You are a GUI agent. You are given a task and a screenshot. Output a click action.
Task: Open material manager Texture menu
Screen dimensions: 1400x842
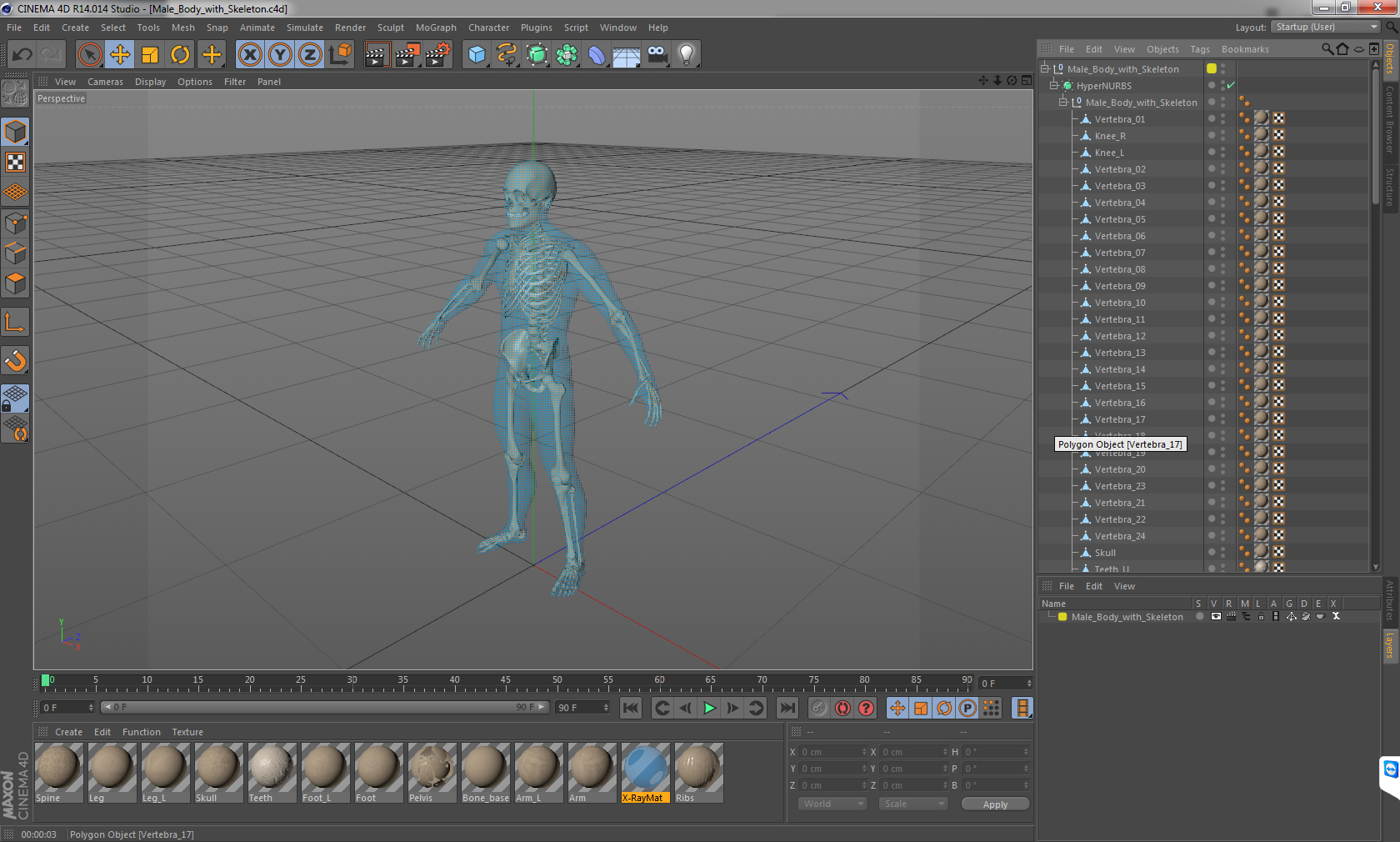187,732
